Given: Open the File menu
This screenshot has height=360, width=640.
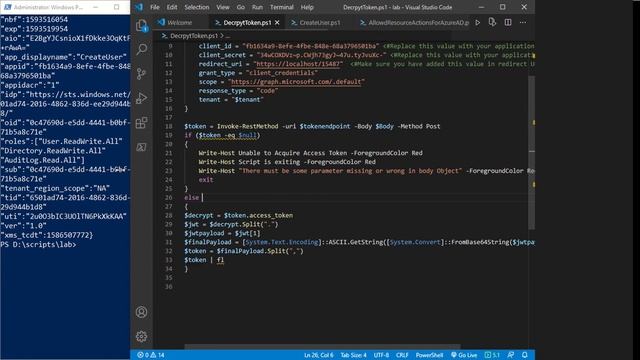Looking at the screenshot, I should click(x=155, y=7).
